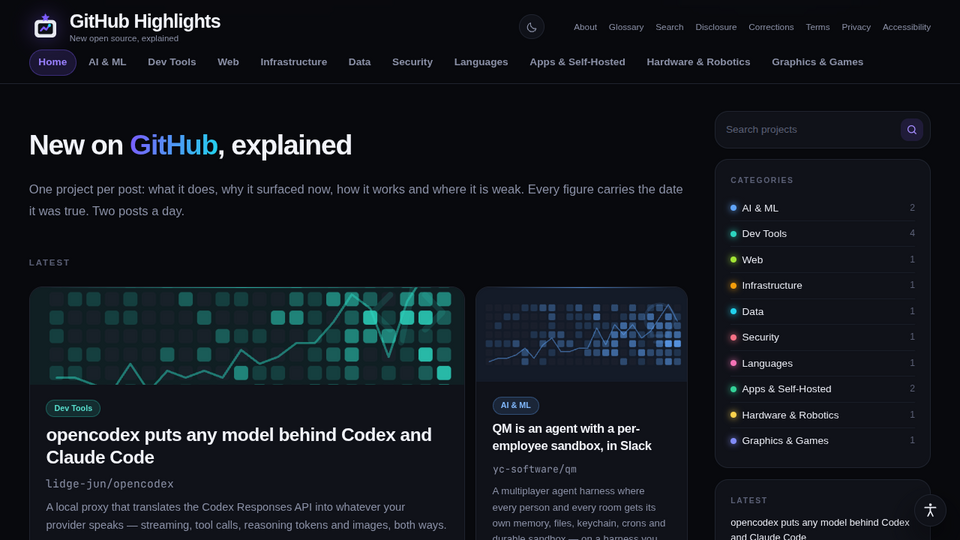Go to Search in header links
Image resolution: width=960 pixels, height=540 pixels.
click(x=669, y=27)
